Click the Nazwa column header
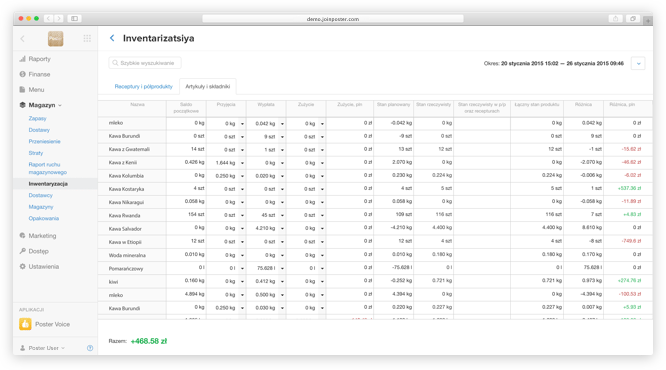Viewport: 666px width, 370px height. point(137,105)
